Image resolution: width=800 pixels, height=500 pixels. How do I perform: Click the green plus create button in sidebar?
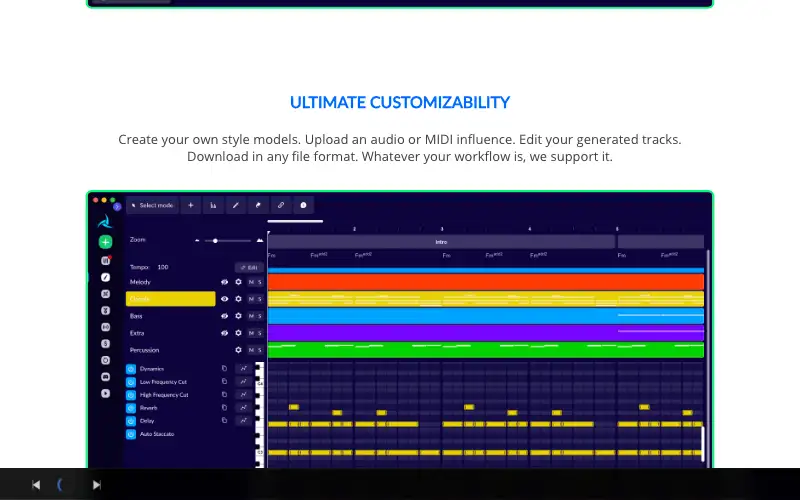106,242
